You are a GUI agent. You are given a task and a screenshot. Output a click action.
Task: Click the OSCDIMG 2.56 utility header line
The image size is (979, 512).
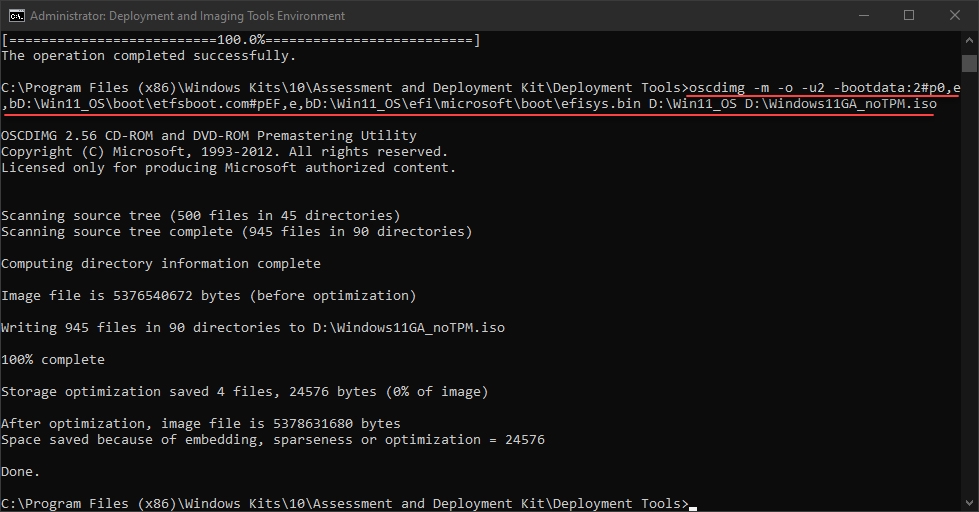tap(209, 136)
